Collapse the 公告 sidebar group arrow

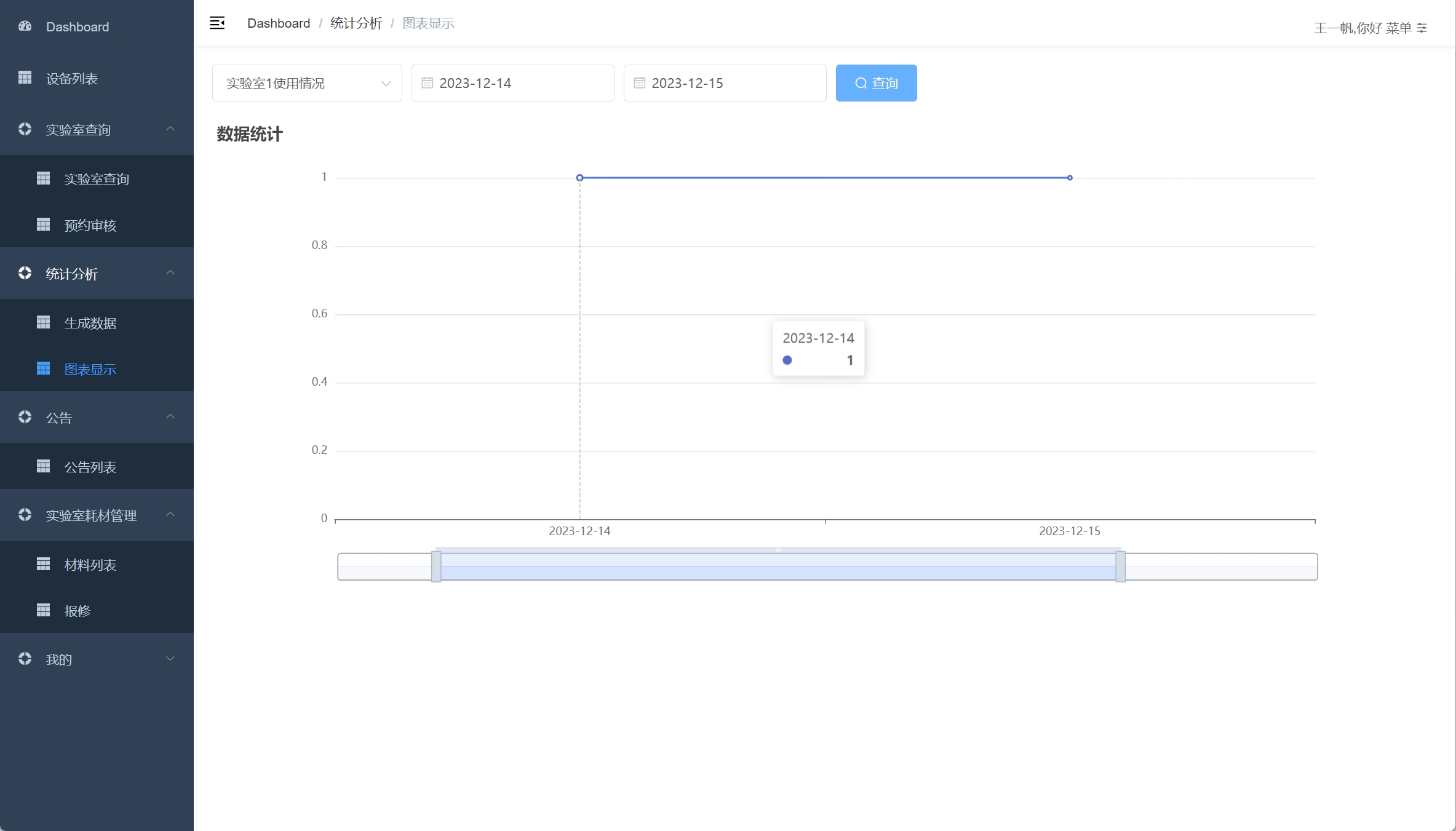pos(170,417)
